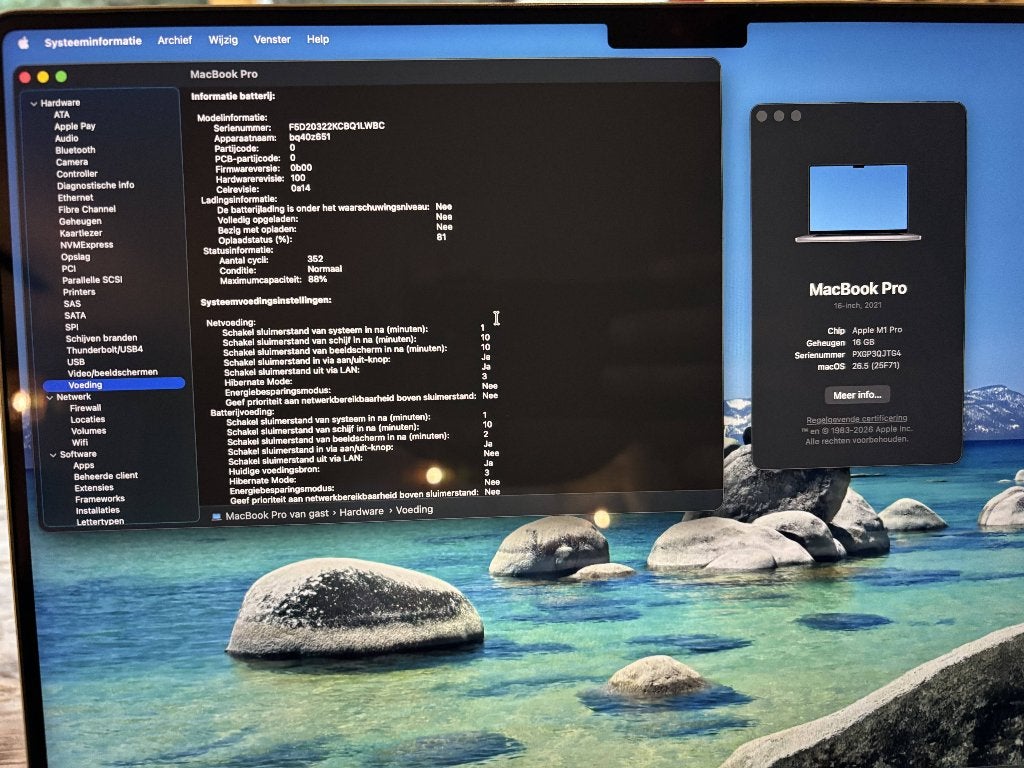Select Beheerde client under Software
1024x768 pixels.
tap(106, 476)
